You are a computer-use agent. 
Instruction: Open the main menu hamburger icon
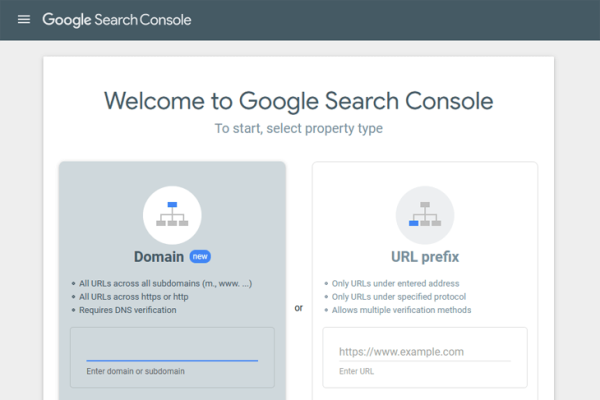coord(24,20)
